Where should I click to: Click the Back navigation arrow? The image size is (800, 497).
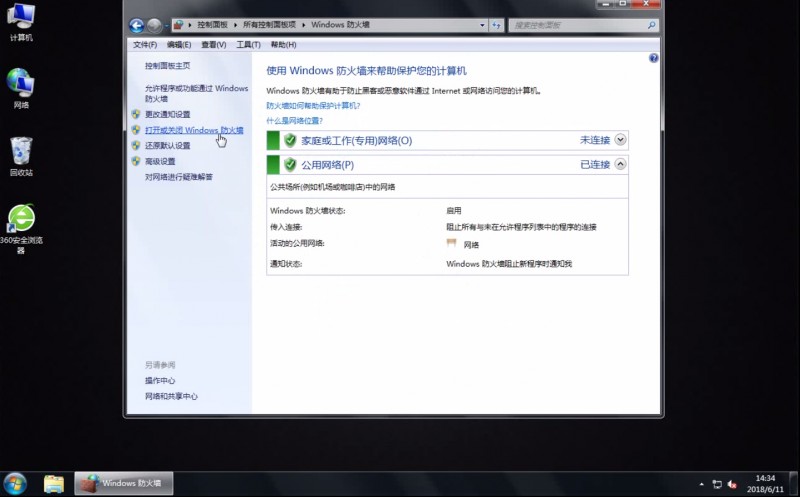click(136, 25)
